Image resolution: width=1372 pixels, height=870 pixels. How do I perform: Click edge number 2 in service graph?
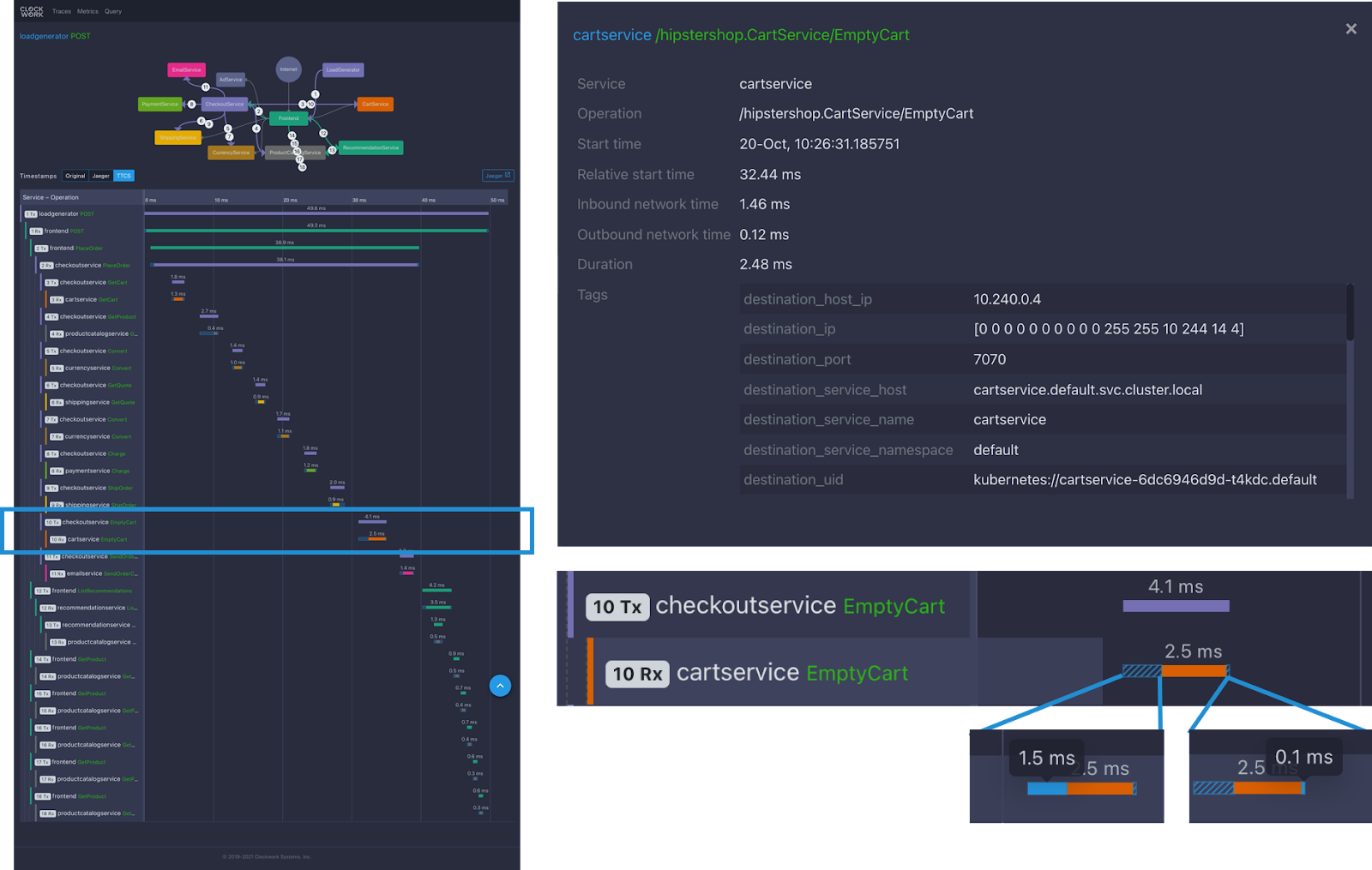259,111
